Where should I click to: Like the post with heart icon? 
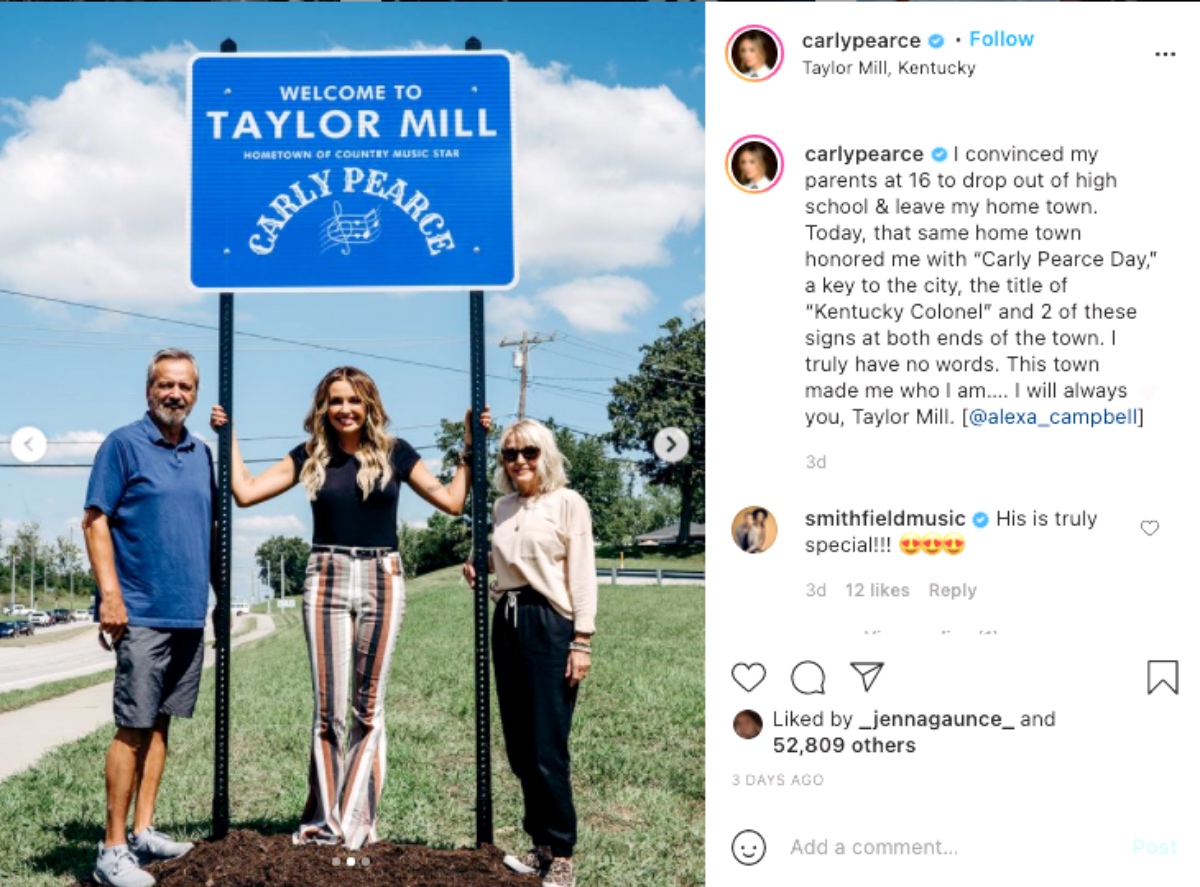(748, 677)
